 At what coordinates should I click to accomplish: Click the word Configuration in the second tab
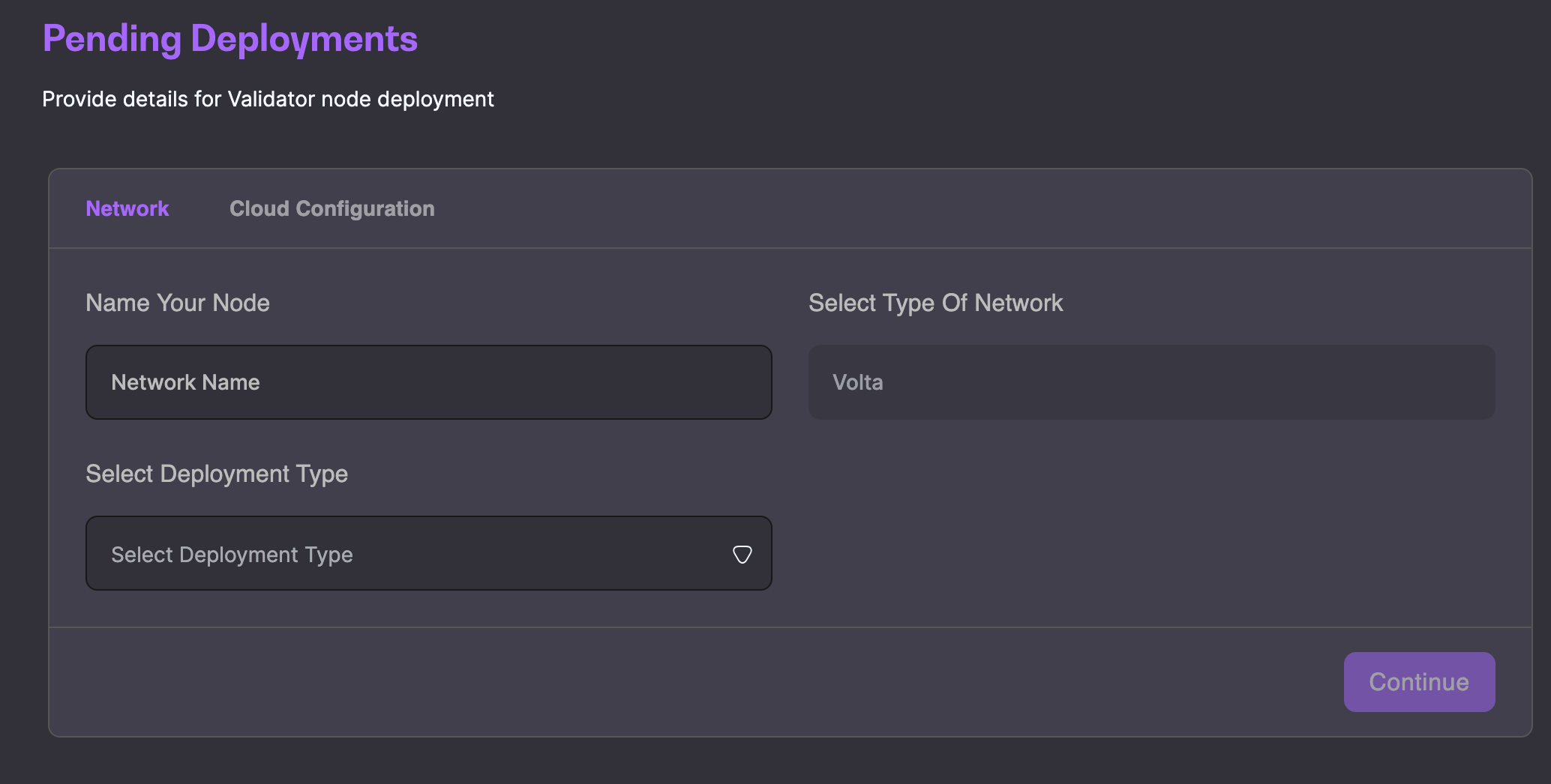[365, 208]
